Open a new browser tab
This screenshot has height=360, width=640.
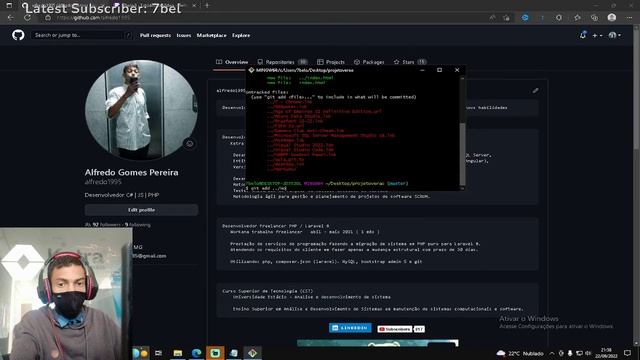pyautogui.click(x=207, y=5)
